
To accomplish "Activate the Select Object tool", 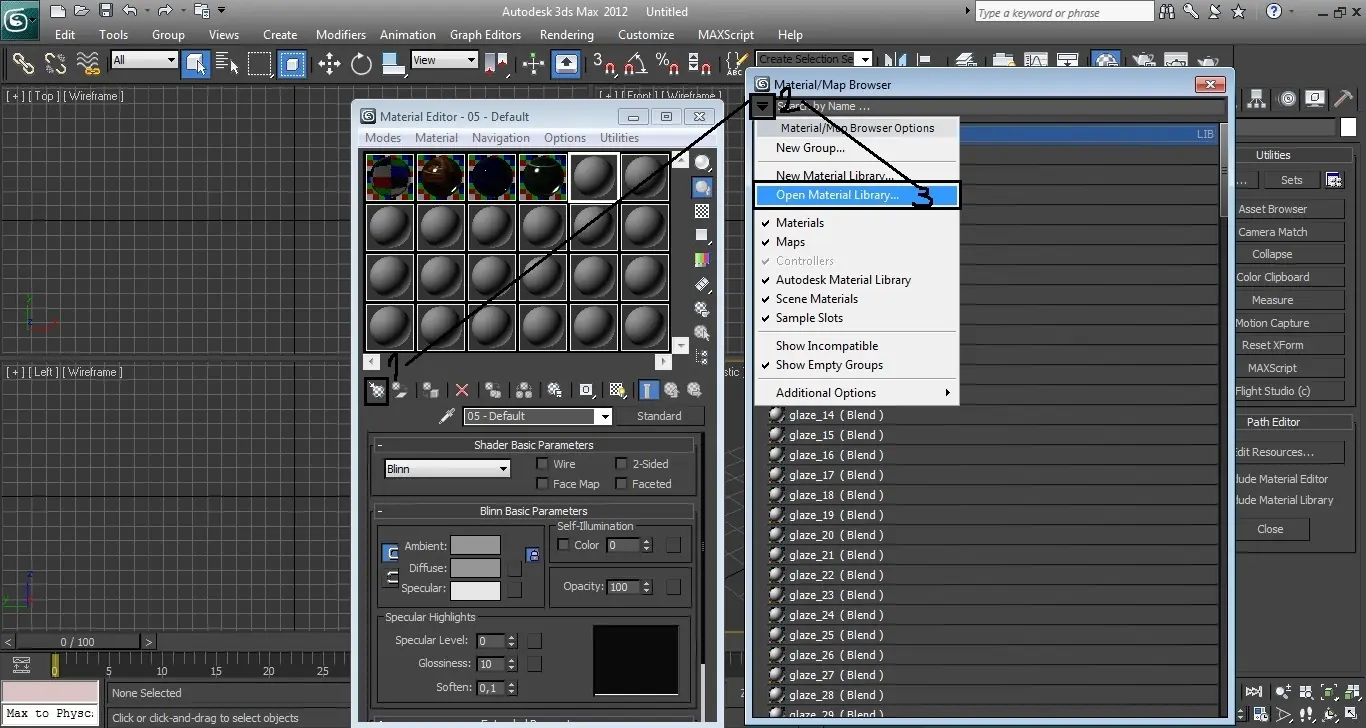I will 196,64.
